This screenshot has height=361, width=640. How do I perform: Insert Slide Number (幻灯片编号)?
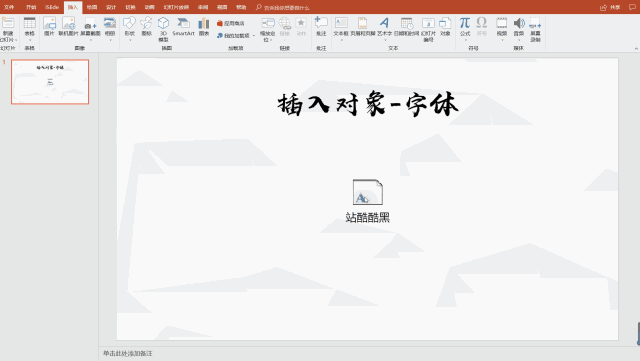pyautogui.click(x=428, y=29)
